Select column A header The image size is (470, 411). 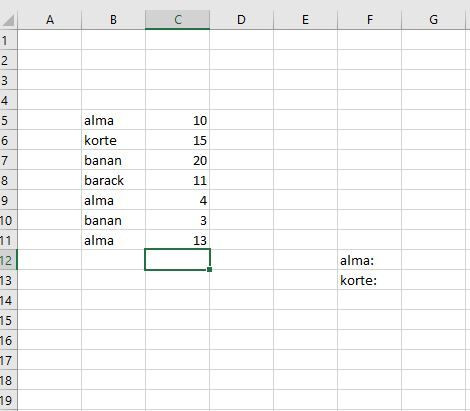tap(50, 20)
